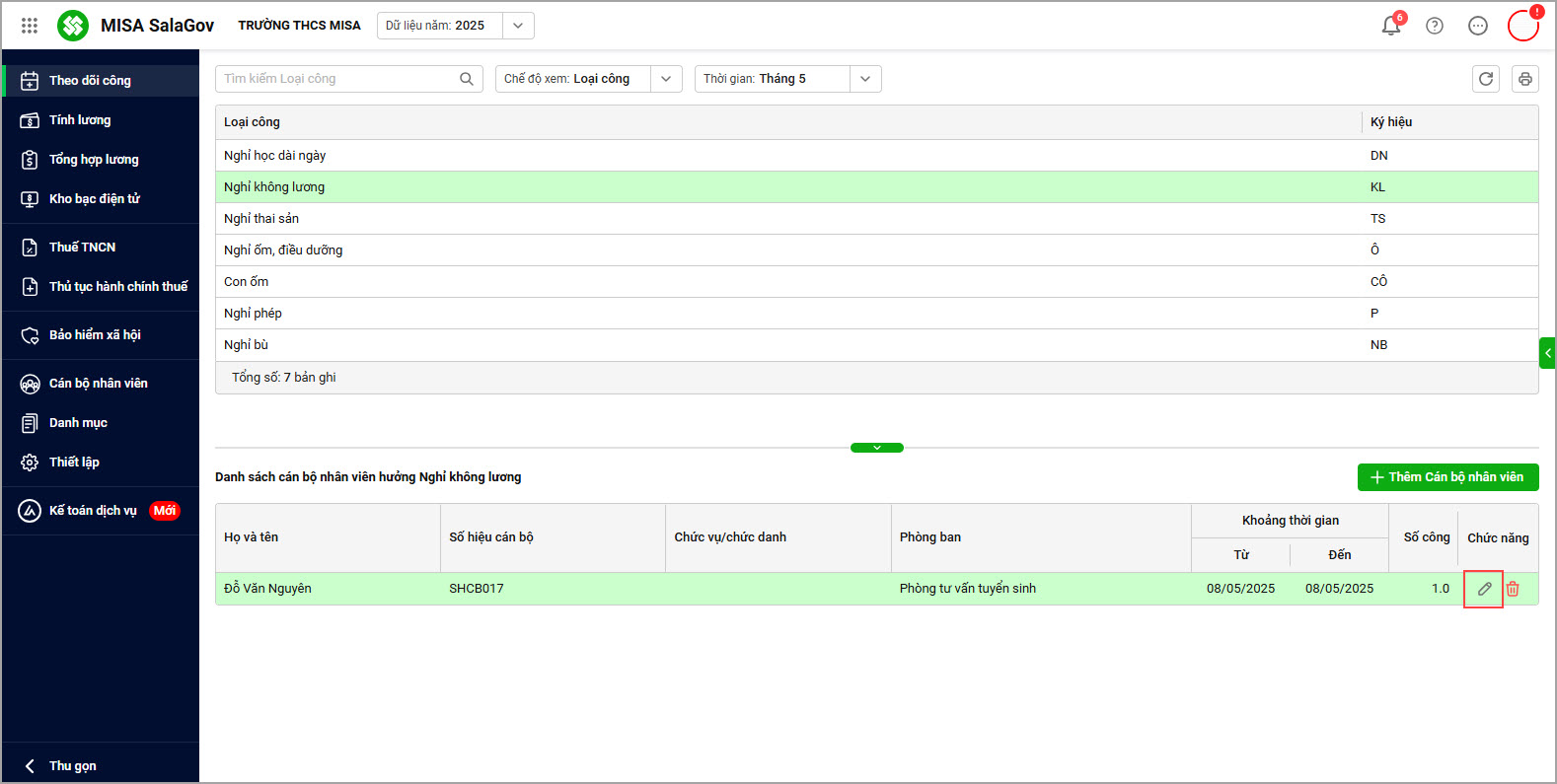Image resolution: width=1557 pixels, height=784 pixels.
Task: Open the notifications bell
Action: pos(1391,26)
